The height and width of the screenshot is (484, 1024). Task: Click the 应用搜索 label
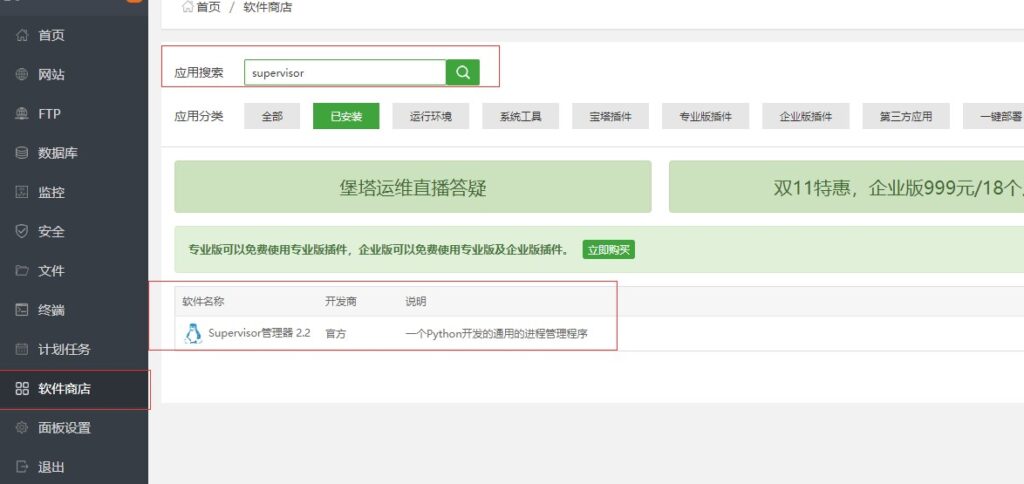[x=199, y=73]
